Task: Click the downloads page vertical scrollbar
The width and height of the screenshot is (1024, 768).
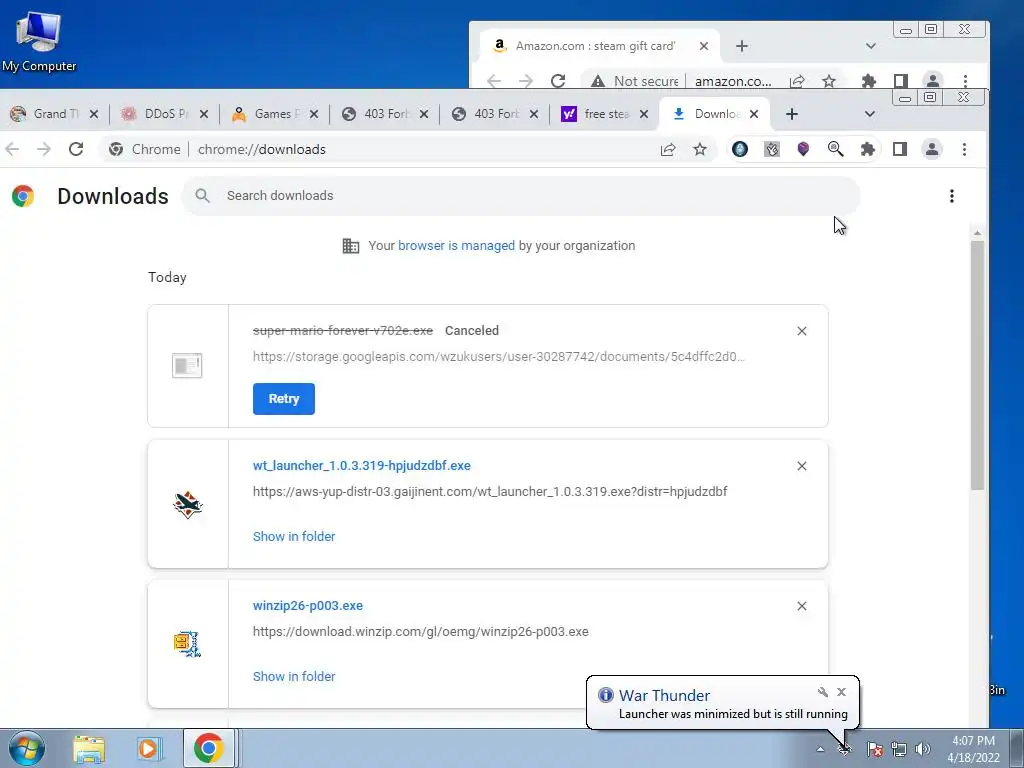Action: point(977,366)
